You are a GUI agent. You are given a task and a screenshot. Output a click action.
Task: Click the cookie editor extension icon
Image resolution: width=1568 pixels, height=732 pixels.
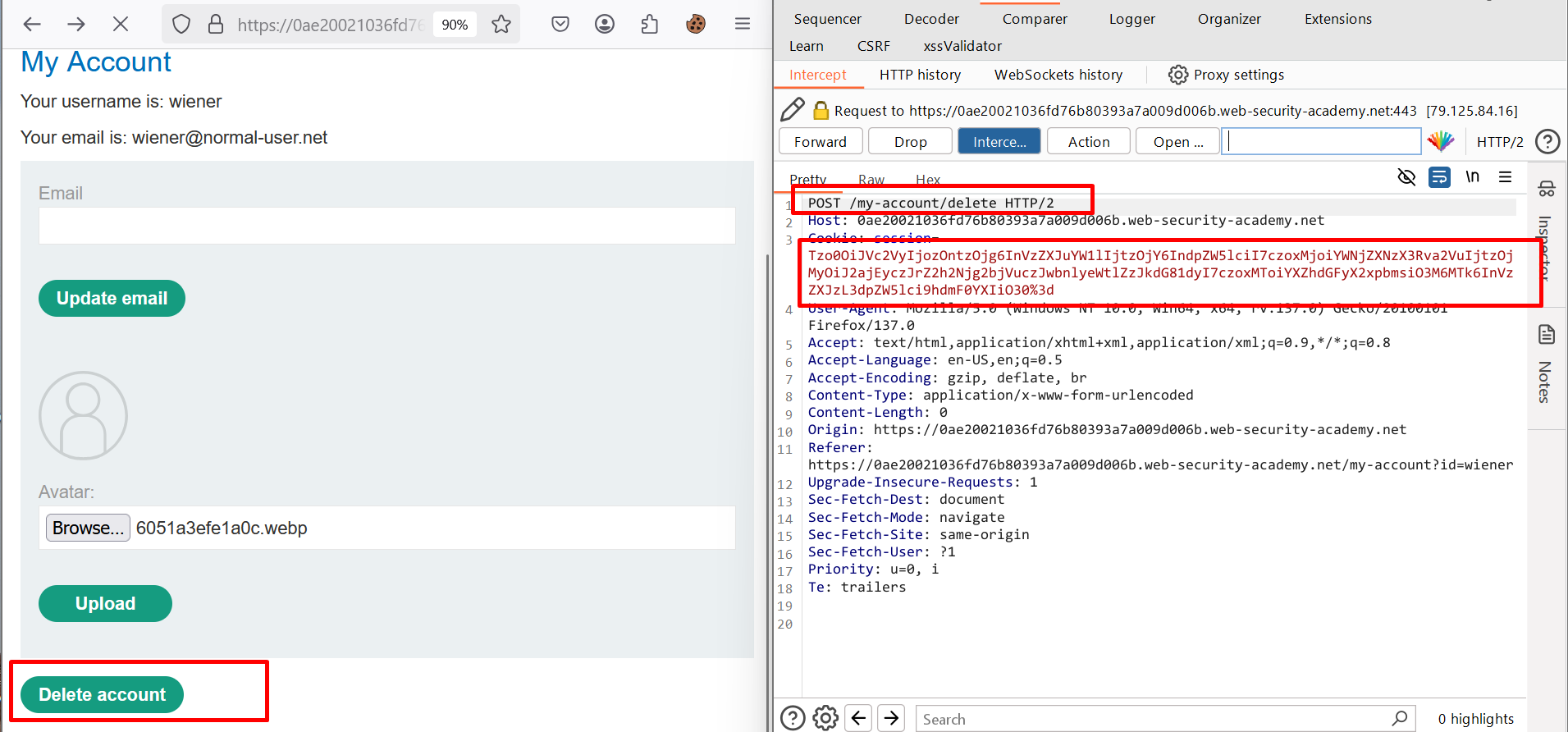[696, 24]
